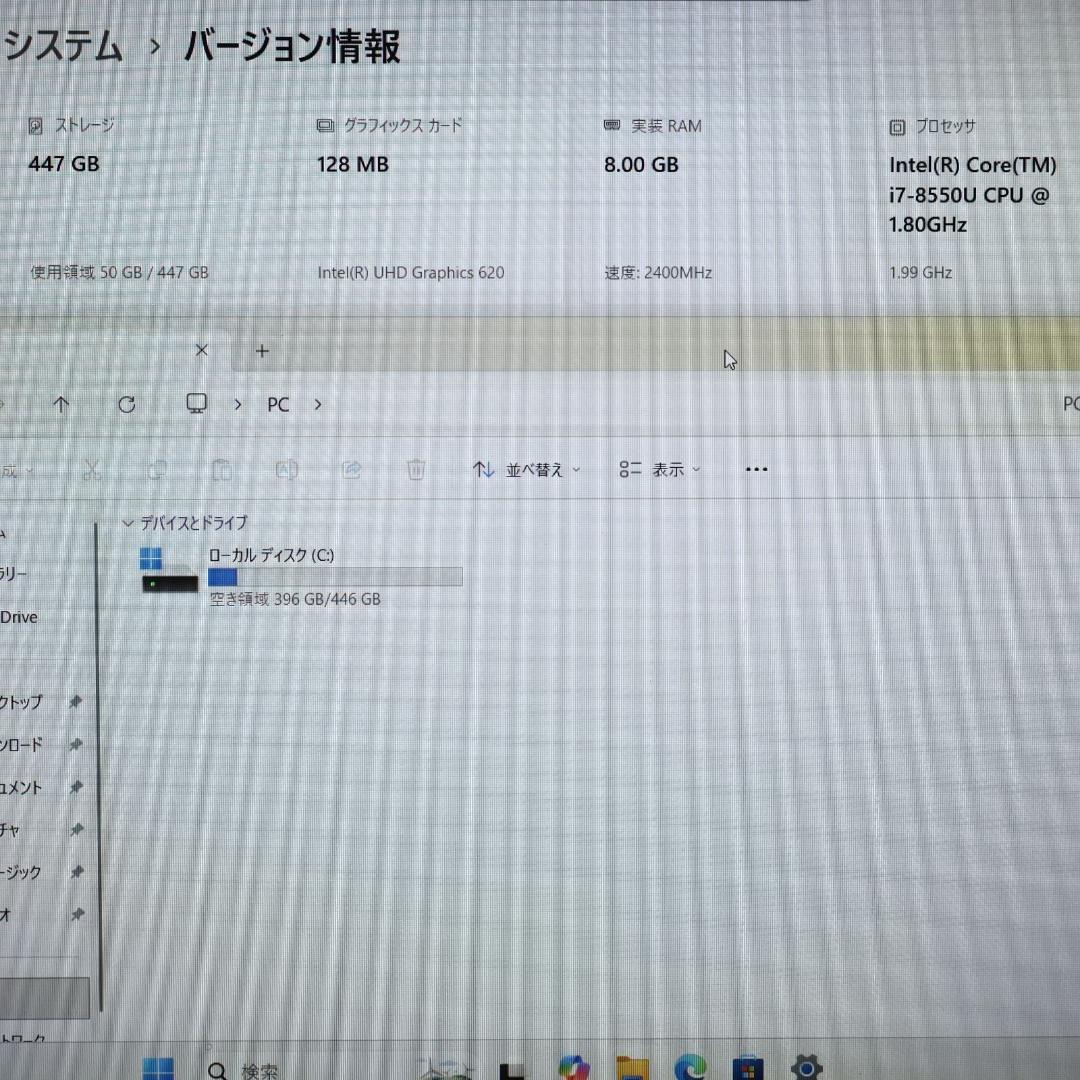Open a new tab with the plus button
Viewport: 1080px width, 1080px height.
[262, 351]
